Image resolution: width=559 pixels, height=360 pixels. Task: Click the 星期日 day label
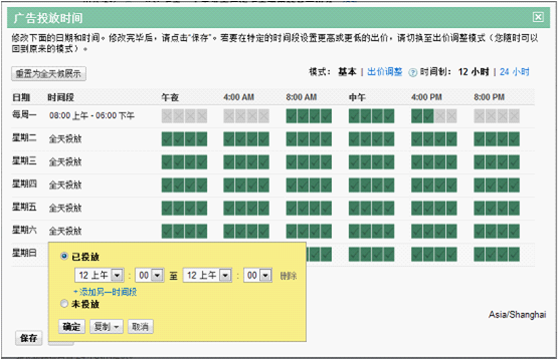point(24,253)
